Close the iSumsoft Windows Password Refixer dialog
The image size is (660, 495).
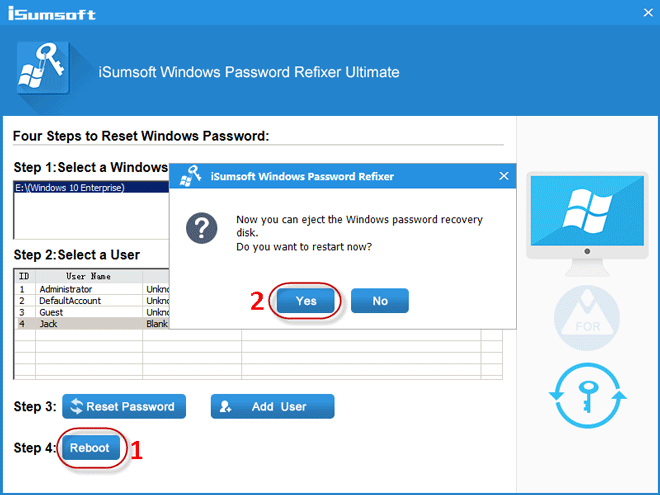coord(504,176)
